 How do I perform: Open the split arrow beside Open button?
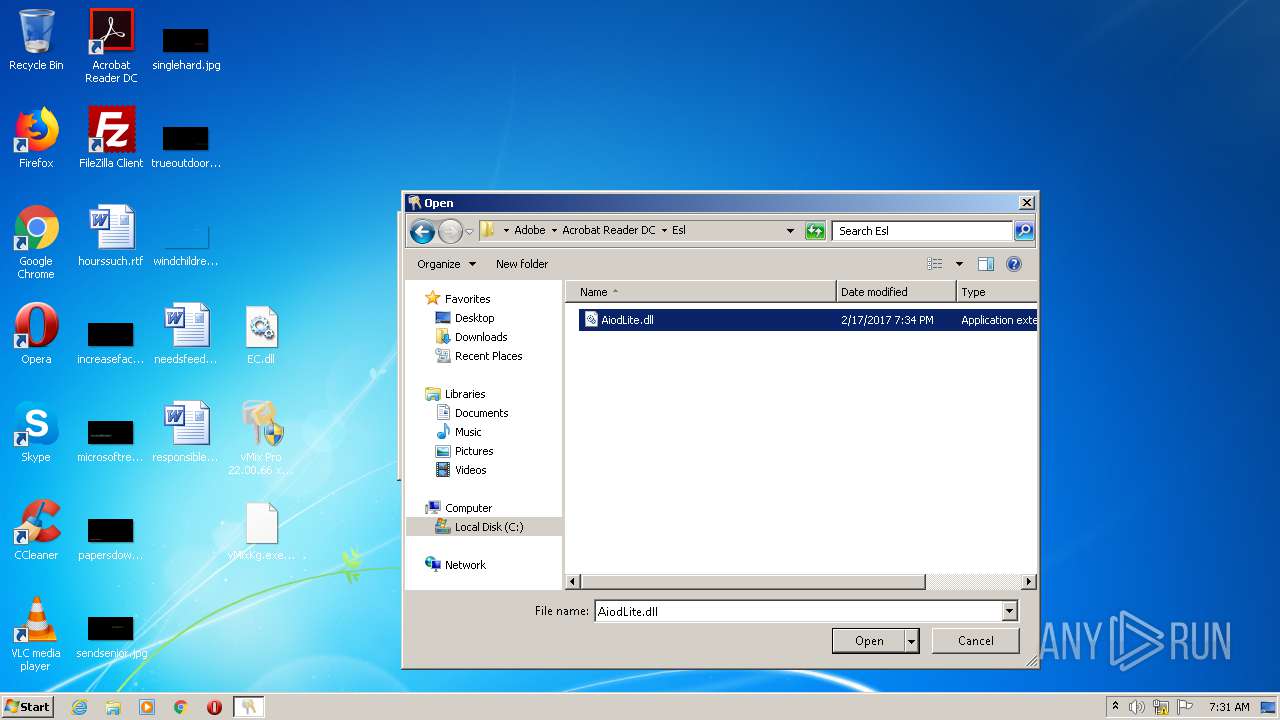point(911,641)
